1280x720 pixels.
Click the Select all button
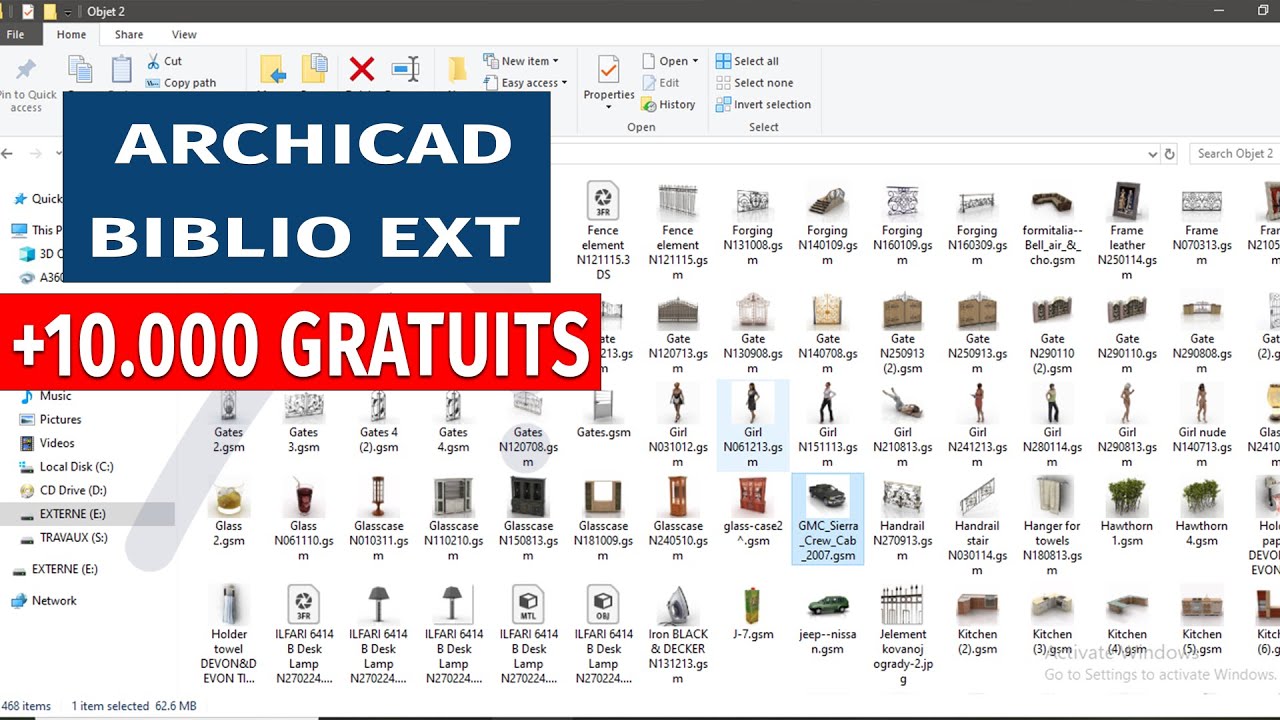747,61
